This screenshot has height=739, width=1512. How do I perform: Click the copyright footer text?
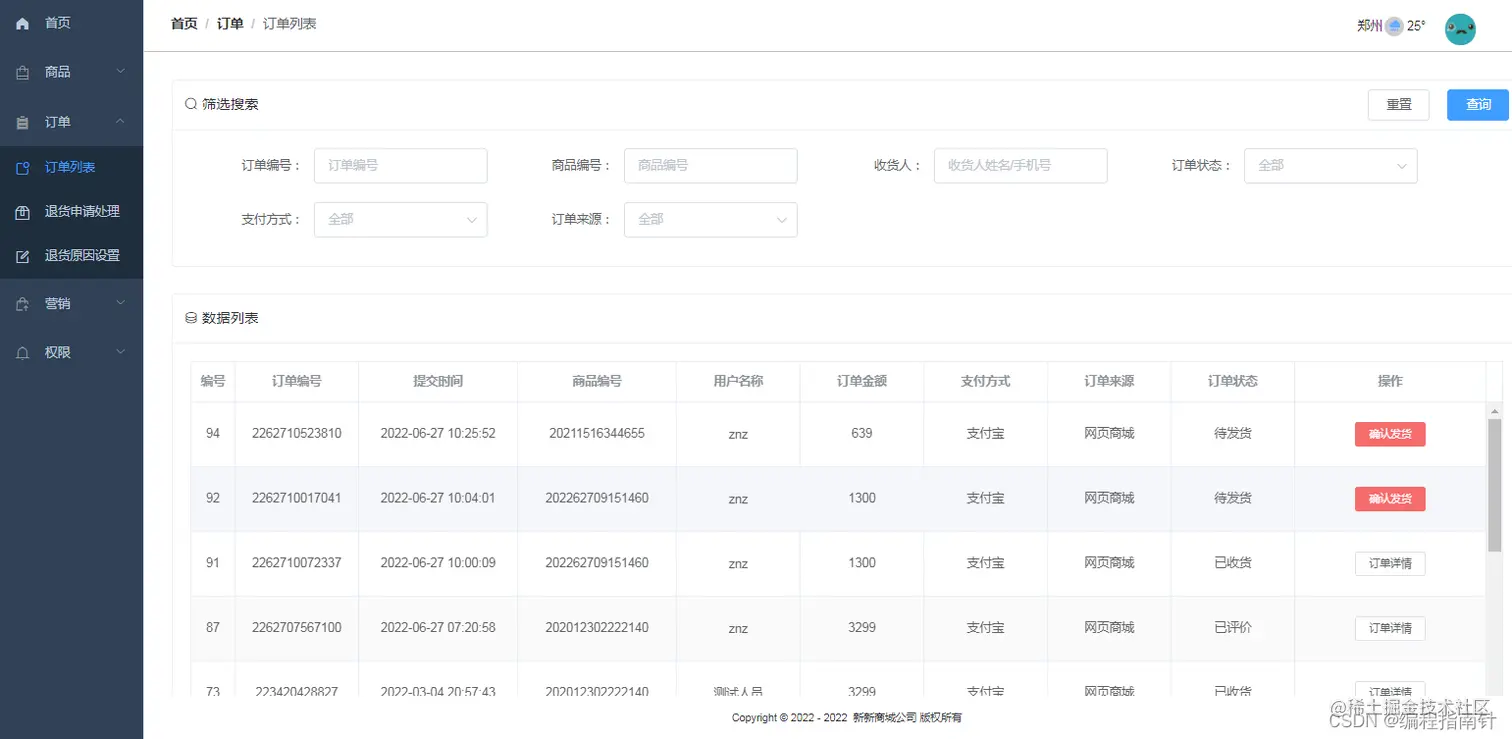click(846, 718)
